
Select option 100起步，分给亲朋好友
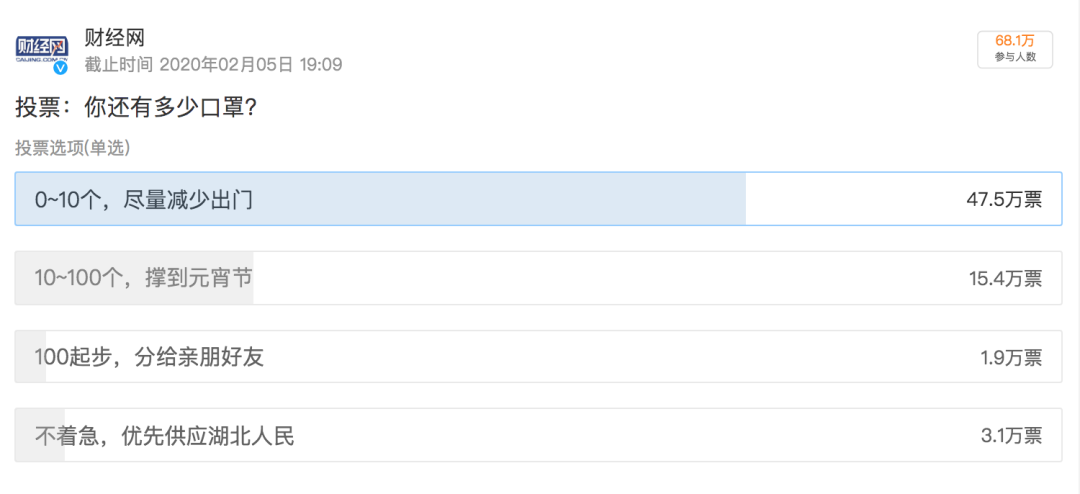pyautogui.click(x=538, y=357)
